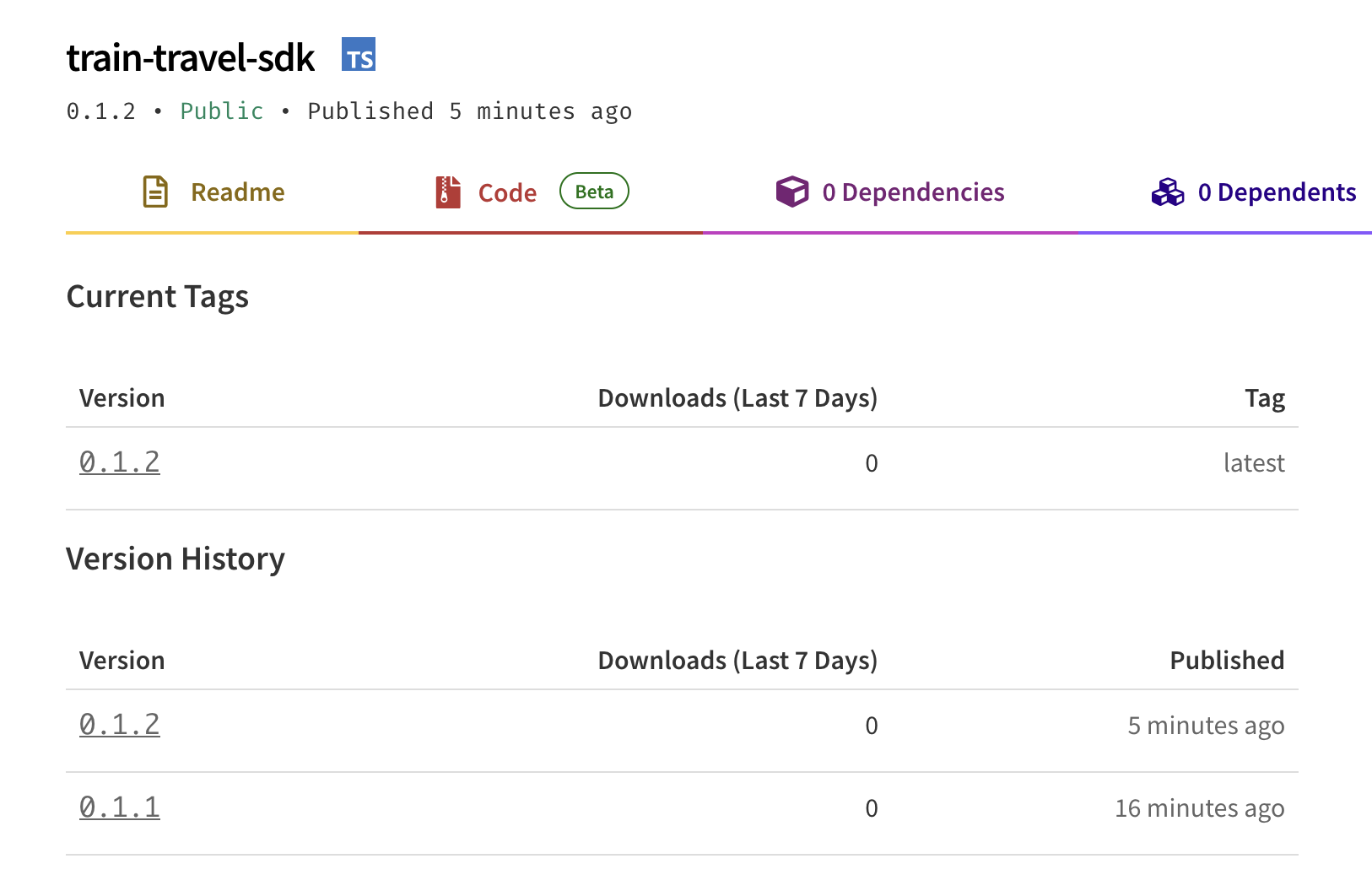Click the latest tag text
This screenshot has width=1372, height=891.
(1254, 462)
